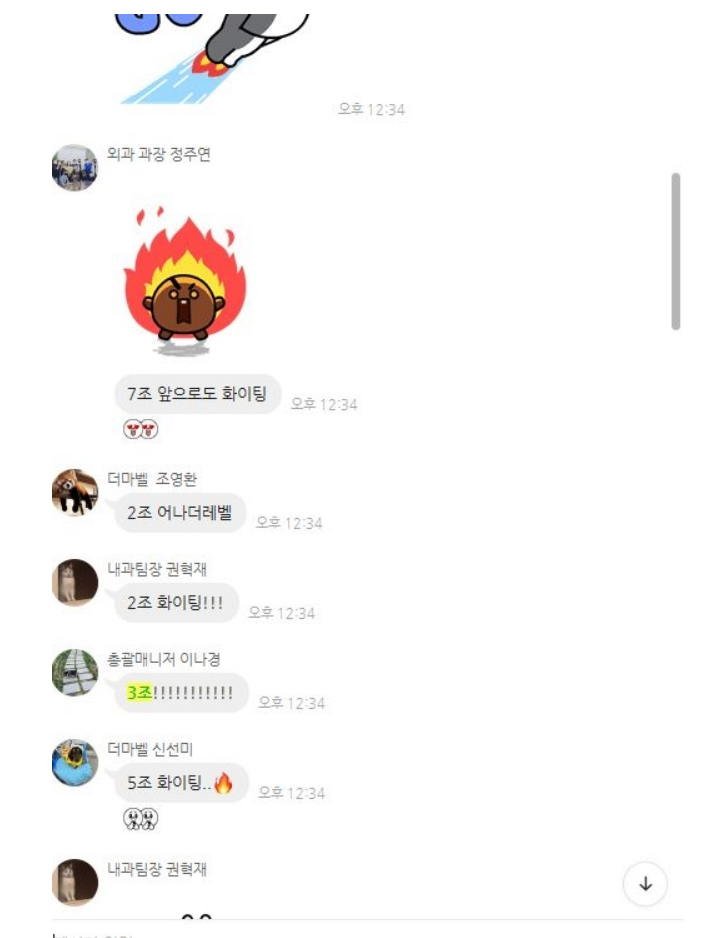Open 외과 과장 정주연's profile picture
The width and height of the screenshot is (707, 938).
click(75, 168)
